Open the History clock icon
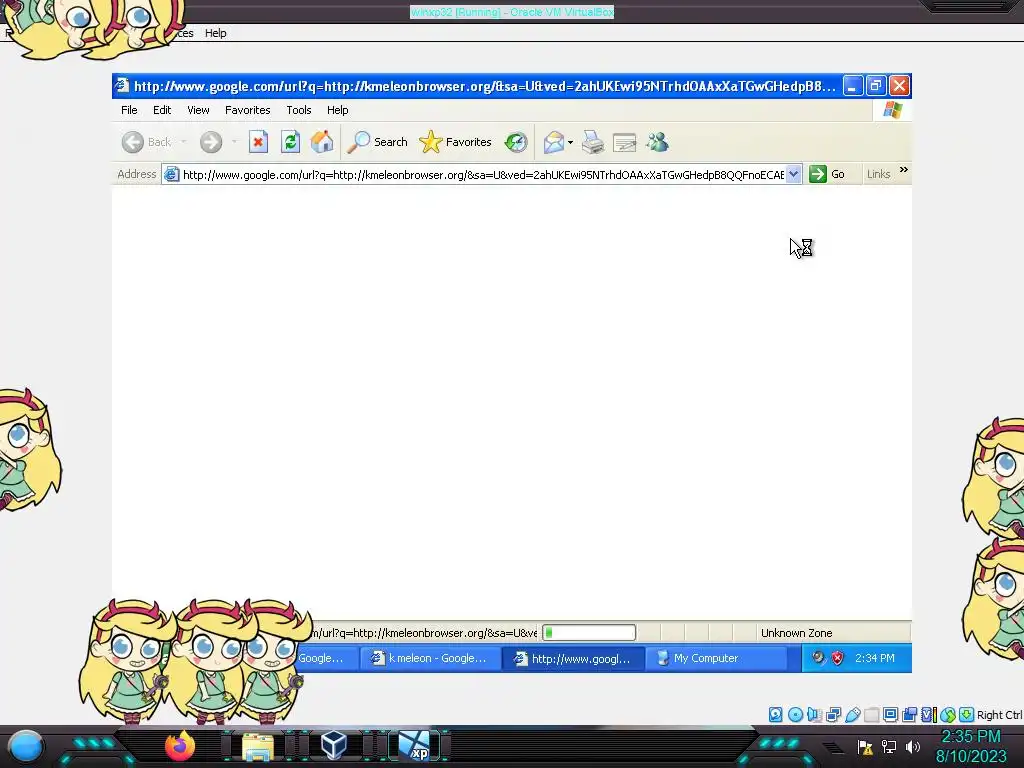This screenshot has width=1024, height=768. 516,142
